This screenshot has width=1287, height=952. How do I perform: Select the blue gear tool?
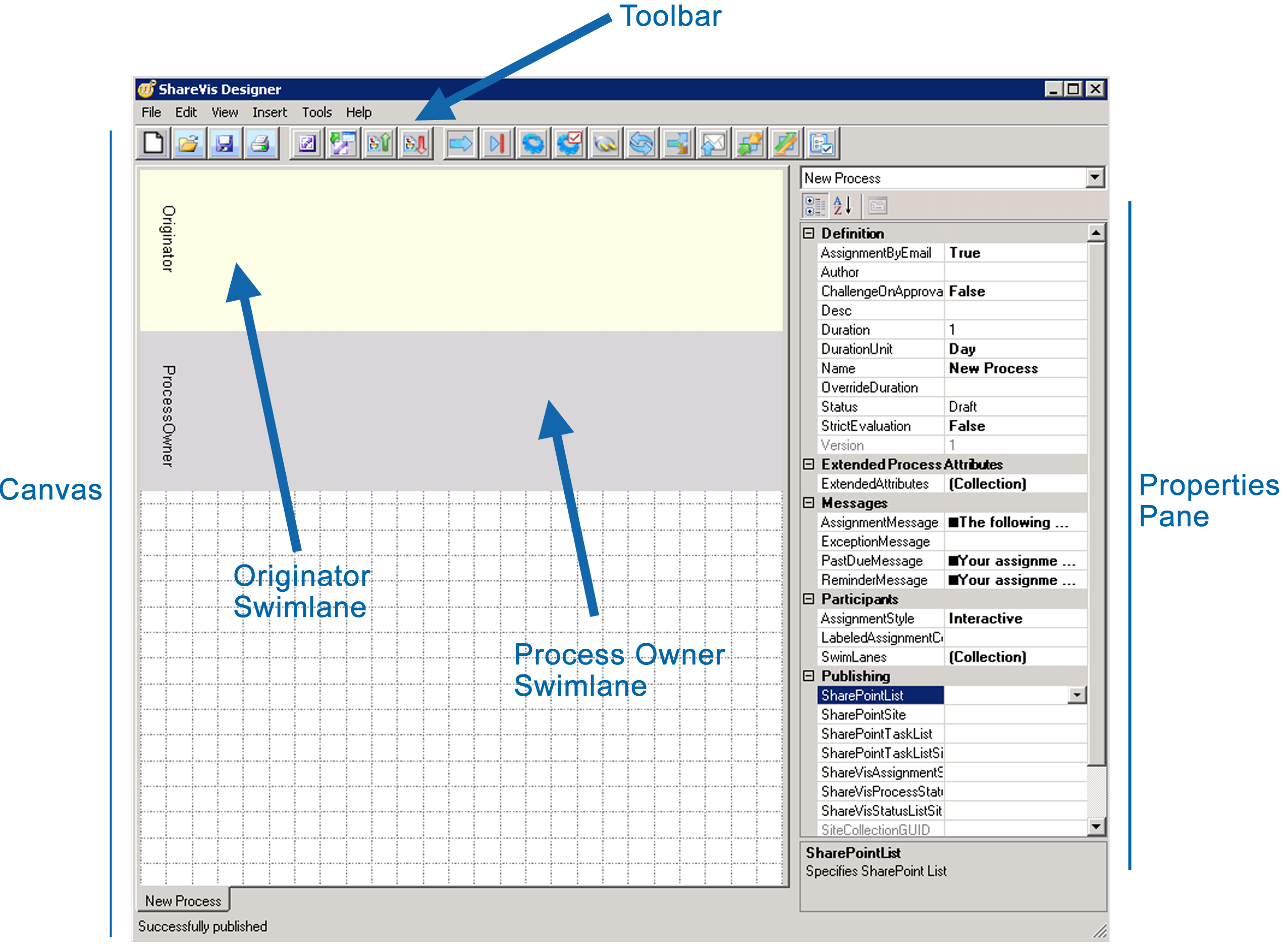(533, 143)
